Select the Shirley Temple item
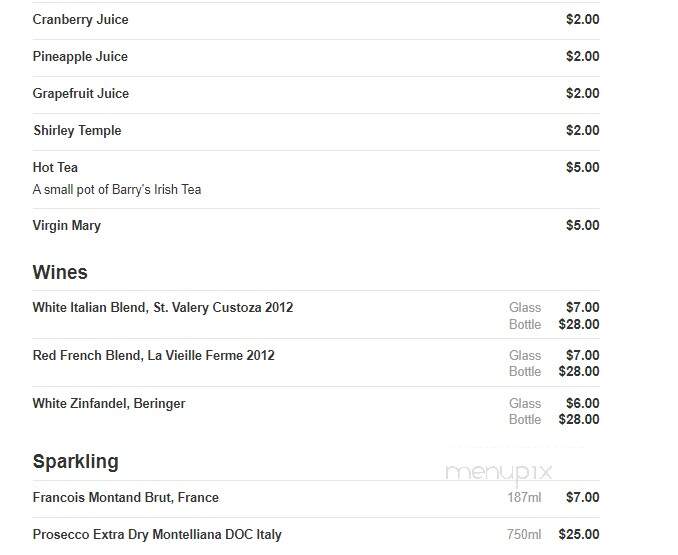Screen dimensions: 678x555 tap(77, 131)
